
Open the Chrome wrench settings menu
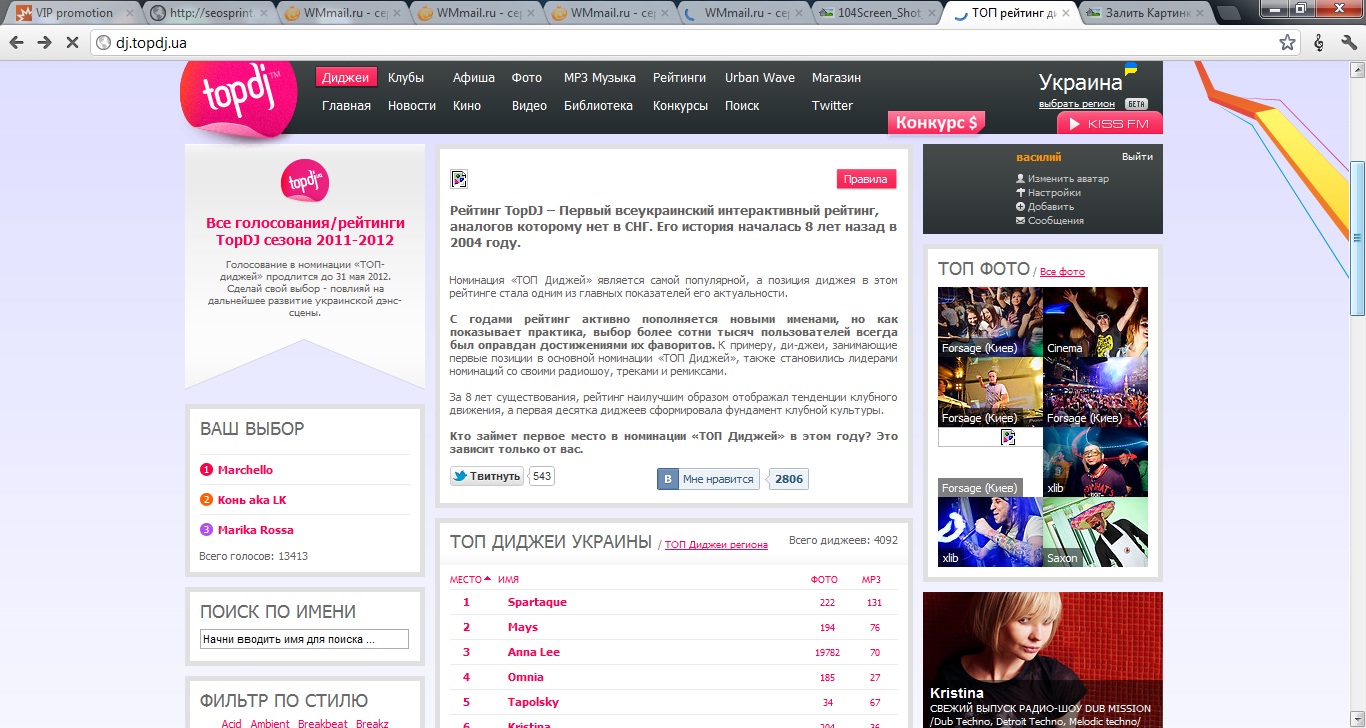1348,43
